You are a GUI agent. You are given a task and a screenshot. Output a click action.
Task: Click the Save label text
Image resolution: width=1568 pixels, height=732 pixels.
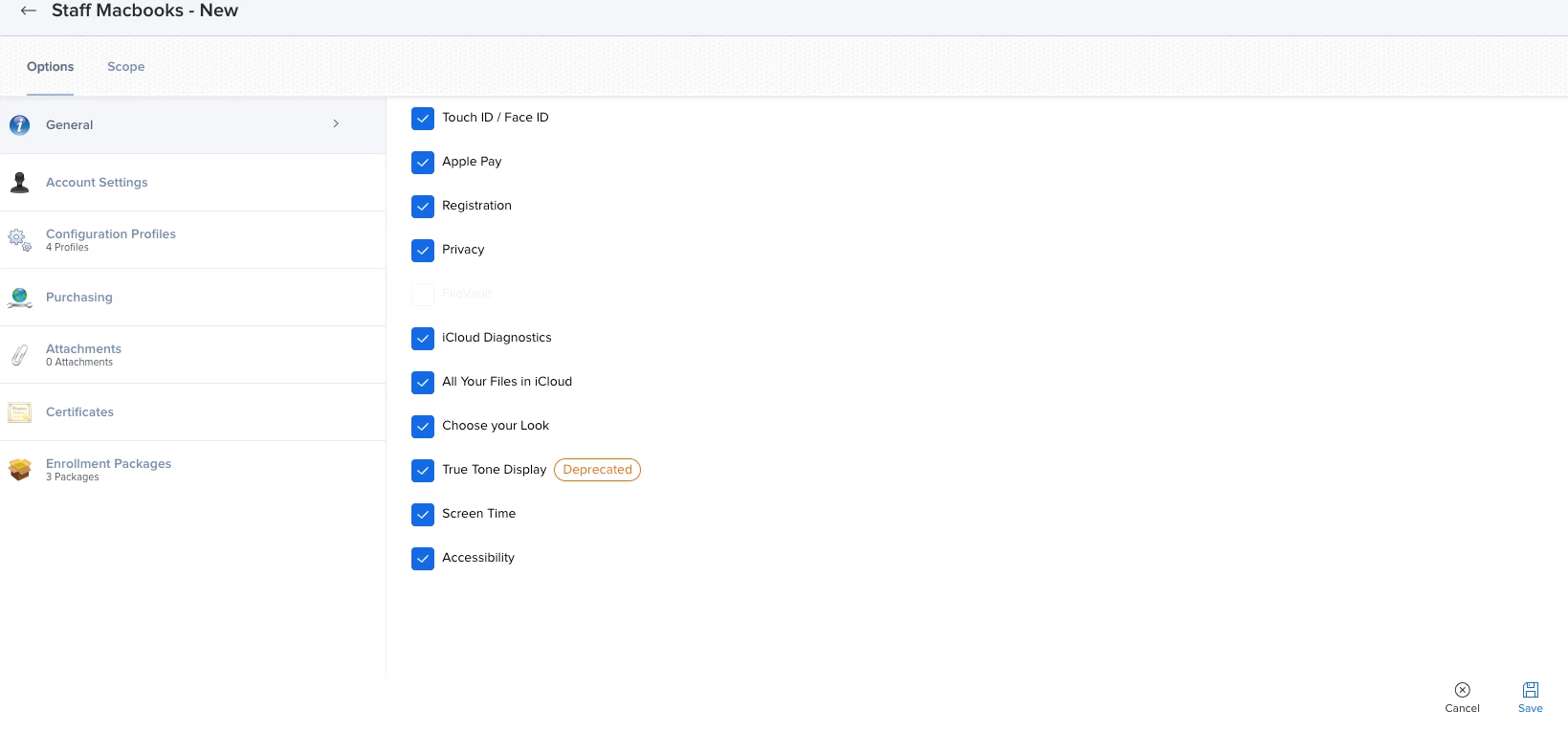click(x=1531, y=708)
